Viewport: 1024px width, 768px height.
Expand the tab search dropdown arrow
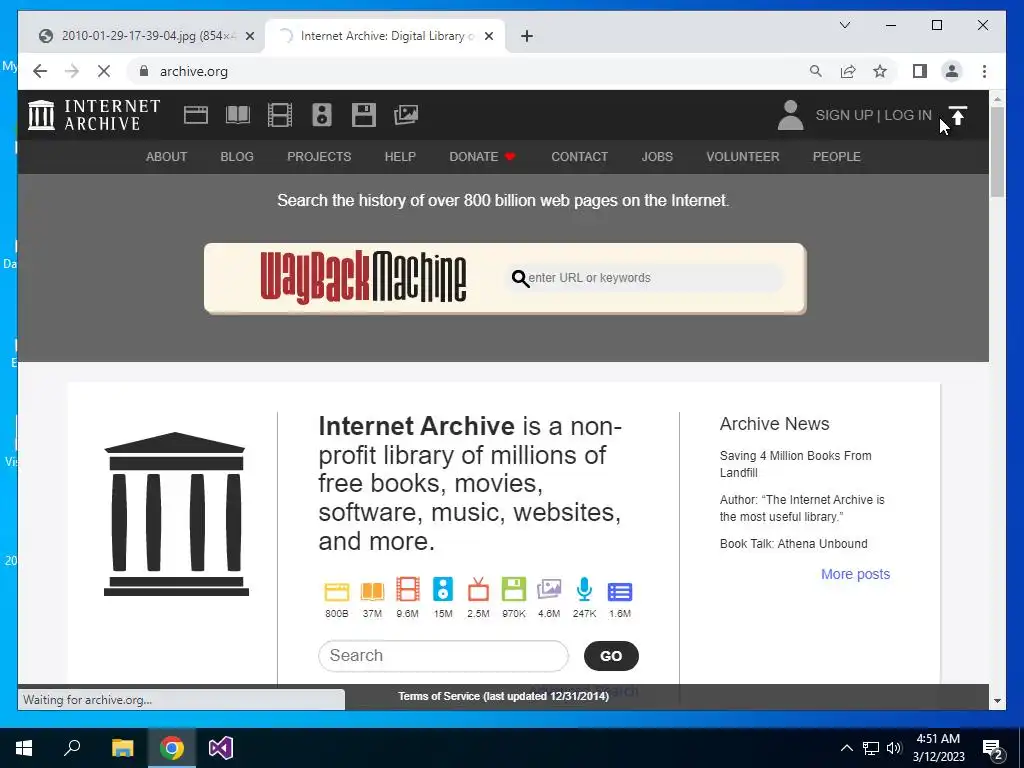coord(844,25)
